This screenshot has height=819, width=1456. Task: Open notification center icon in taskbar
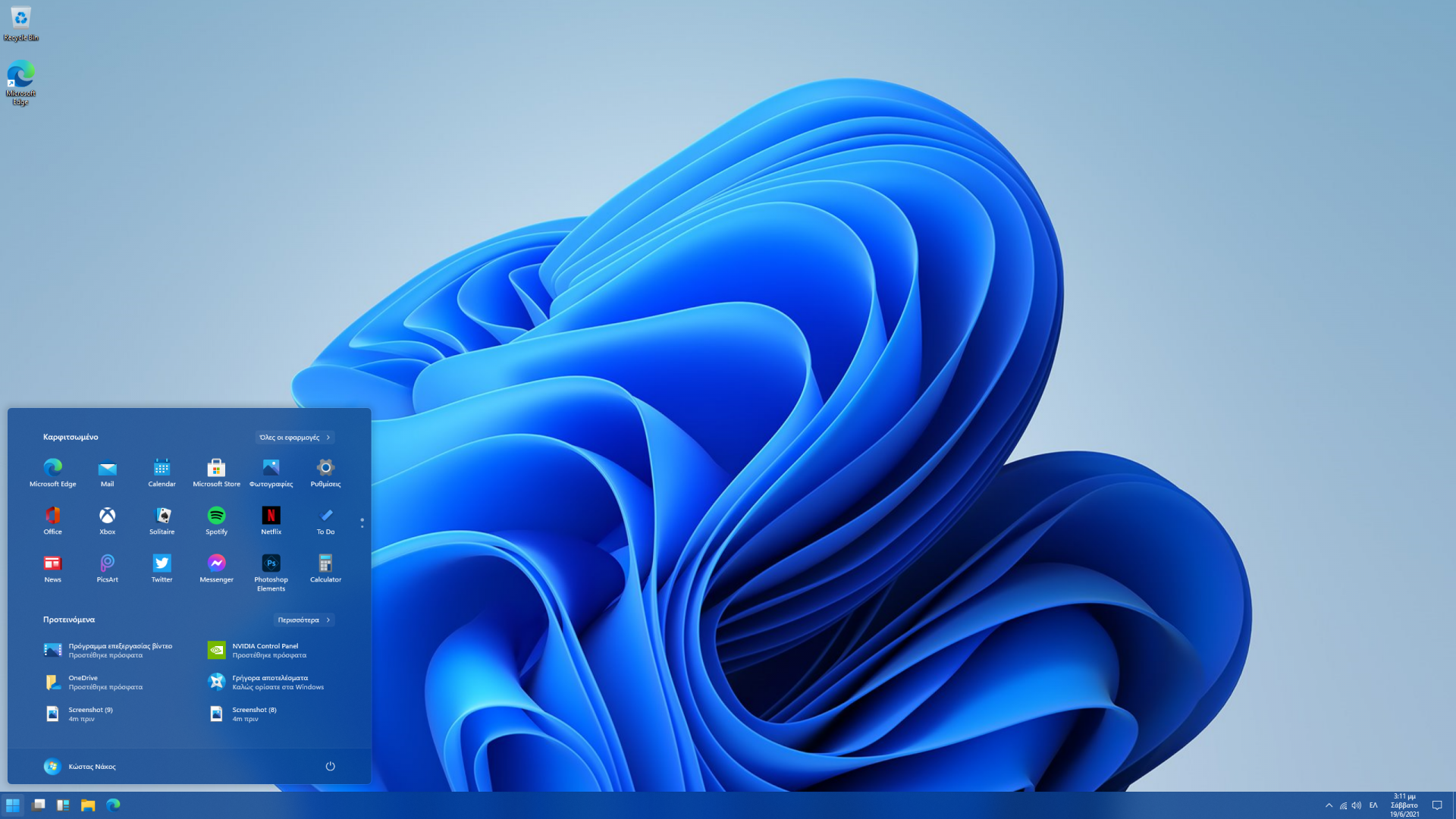pos(1436,805)
